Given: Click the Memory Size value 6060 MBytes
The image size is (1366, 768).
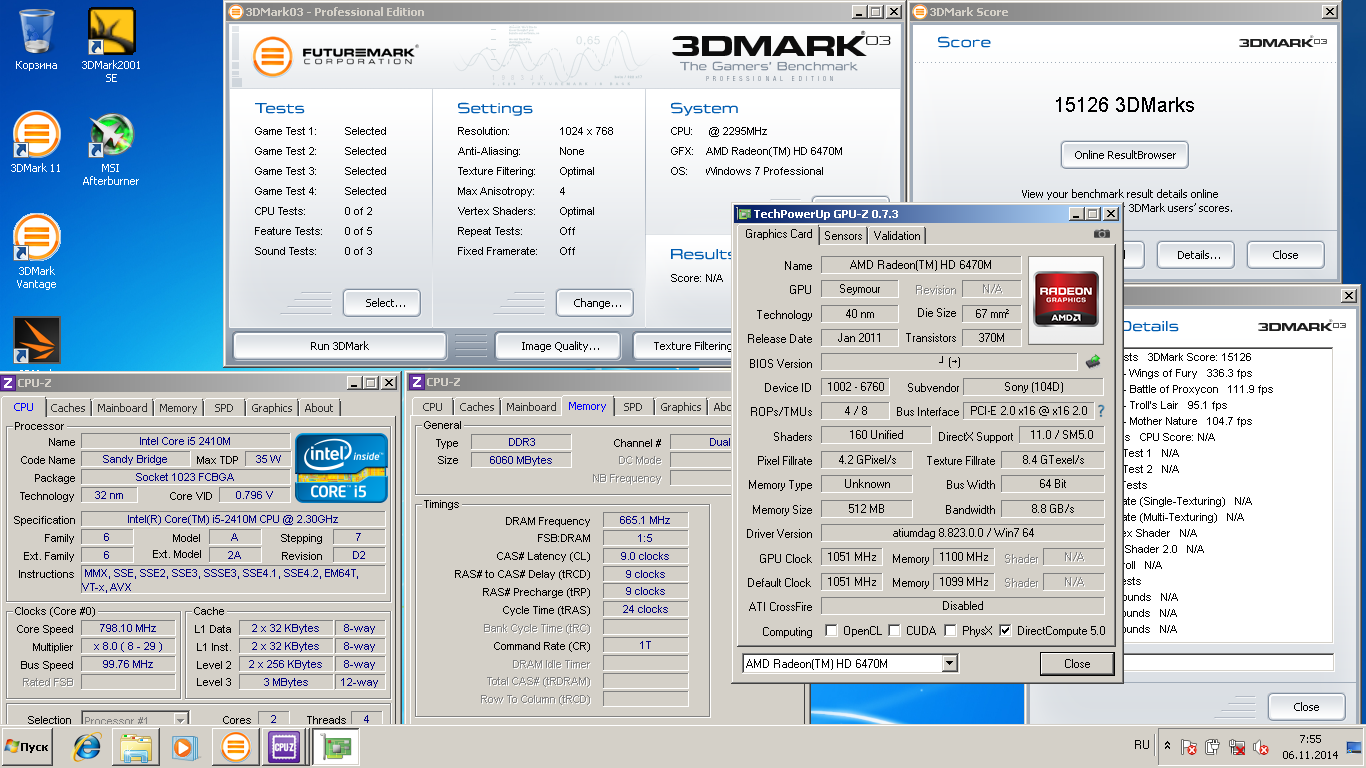Looking at the screenshot, I should click(520, 460).
